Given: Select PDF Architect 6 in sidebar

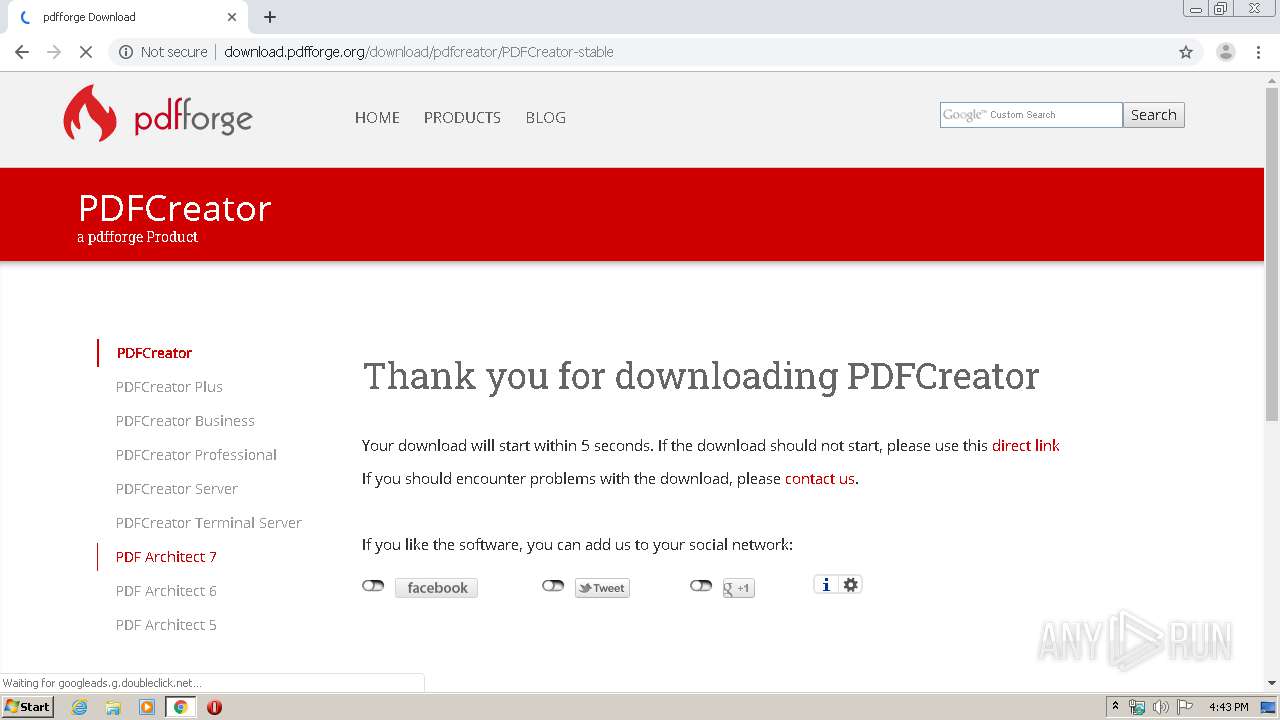Looking at the screenshot, I should point(166,591).
